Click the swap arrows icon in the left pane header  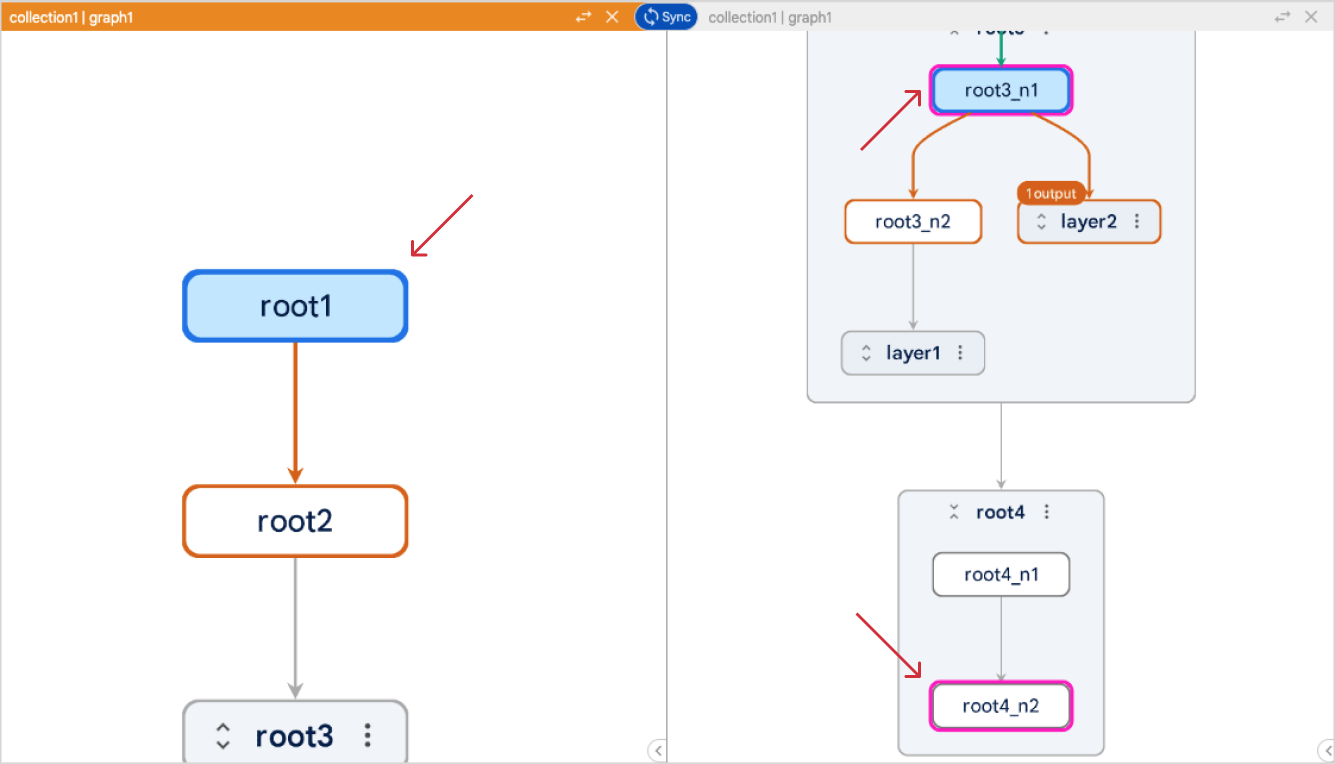(x=581, y=16)
